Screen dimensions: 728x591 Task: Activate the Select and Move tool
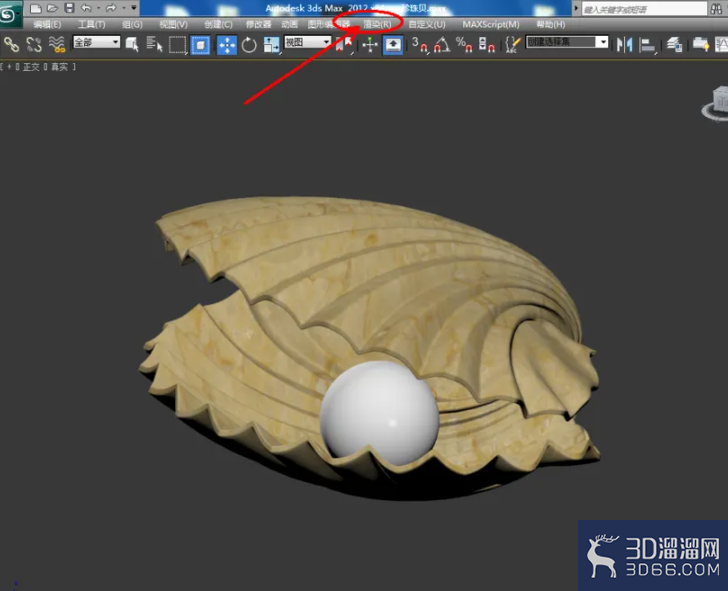227,45
